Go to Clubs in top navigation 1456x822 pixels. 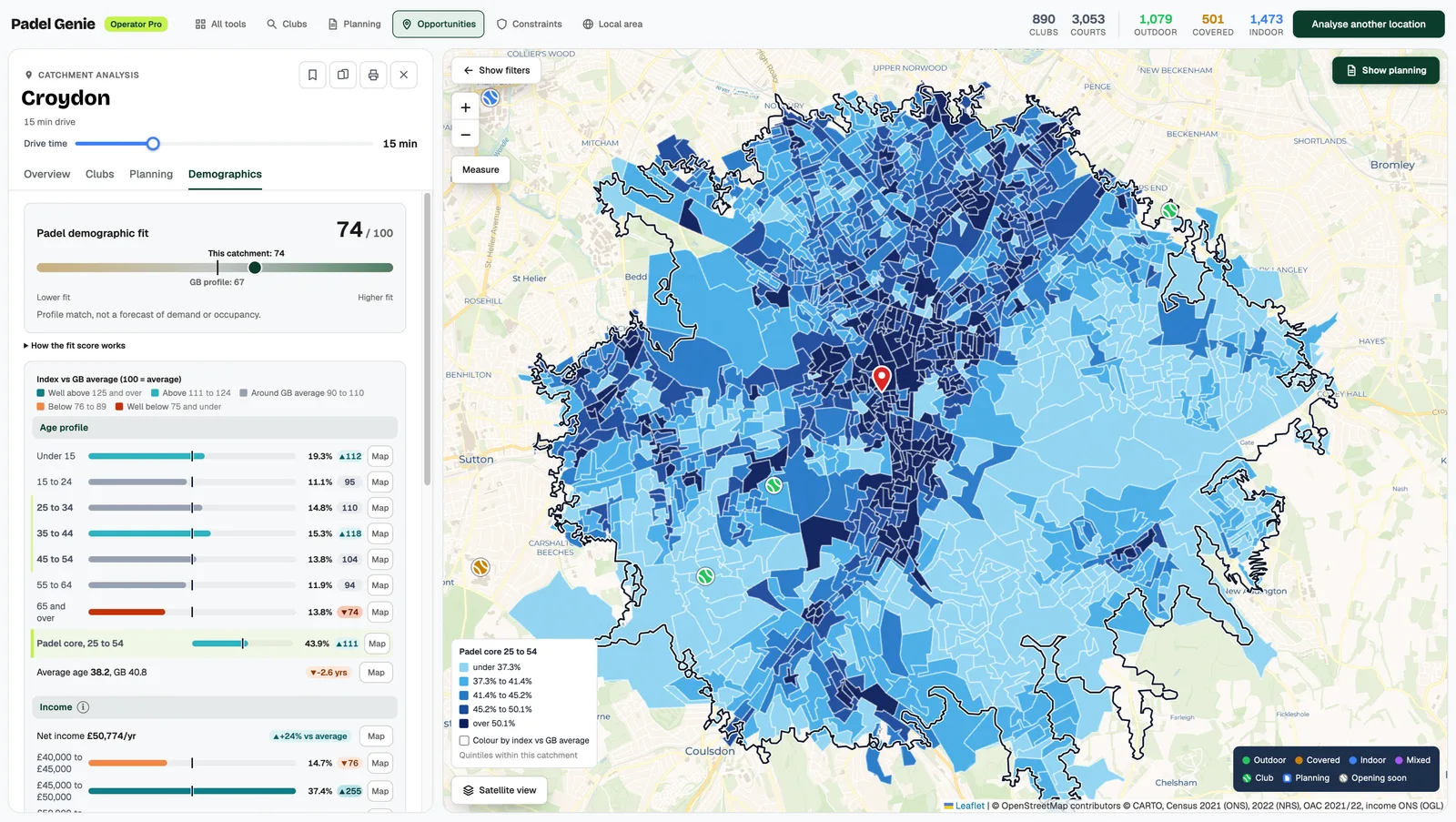pos(287,25)
